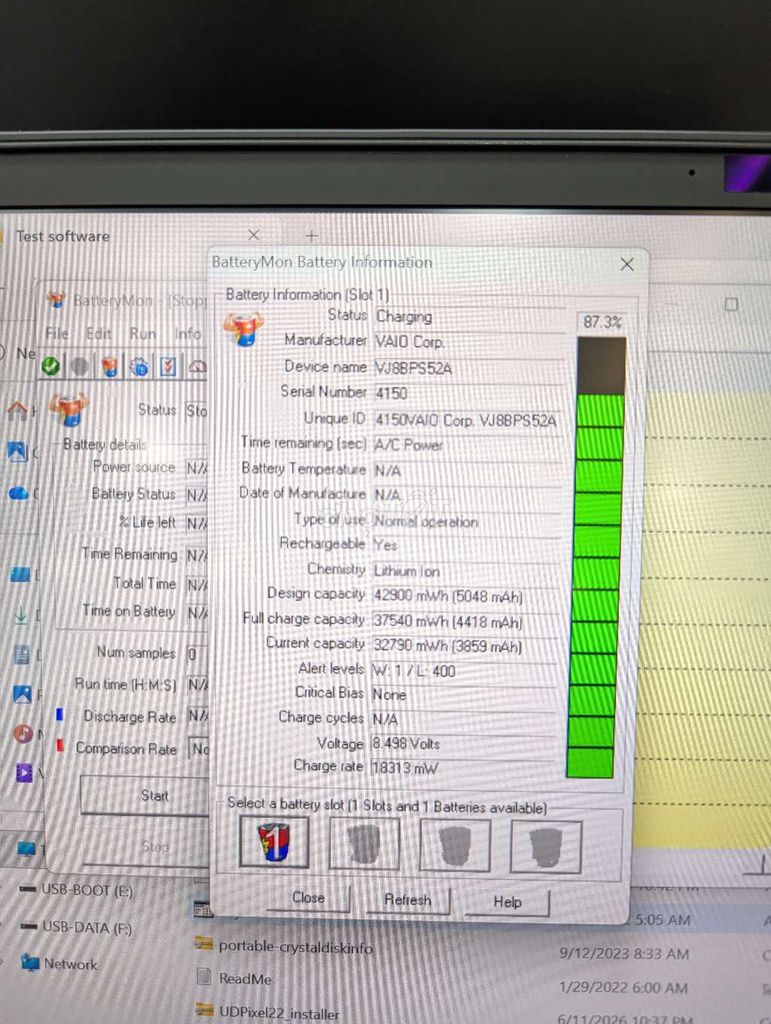Maximize the Explorer window behind the dialog
771x1024 pixels.
point(731,304)
